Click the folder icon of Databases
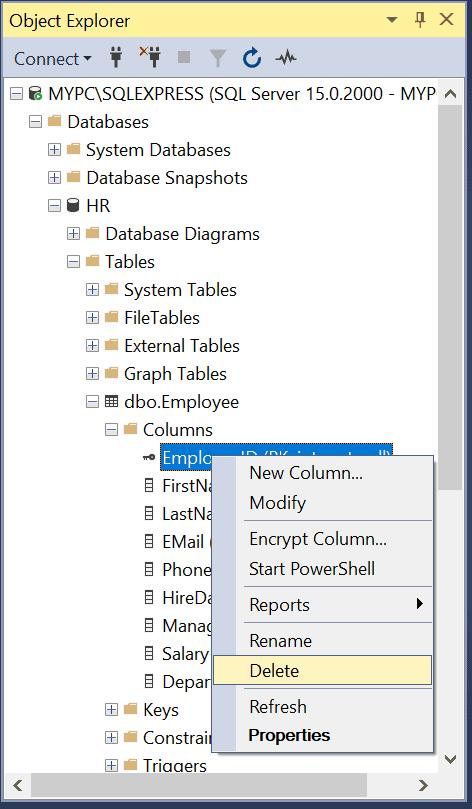This screenshot has height=809, width=472. (55, 121)
